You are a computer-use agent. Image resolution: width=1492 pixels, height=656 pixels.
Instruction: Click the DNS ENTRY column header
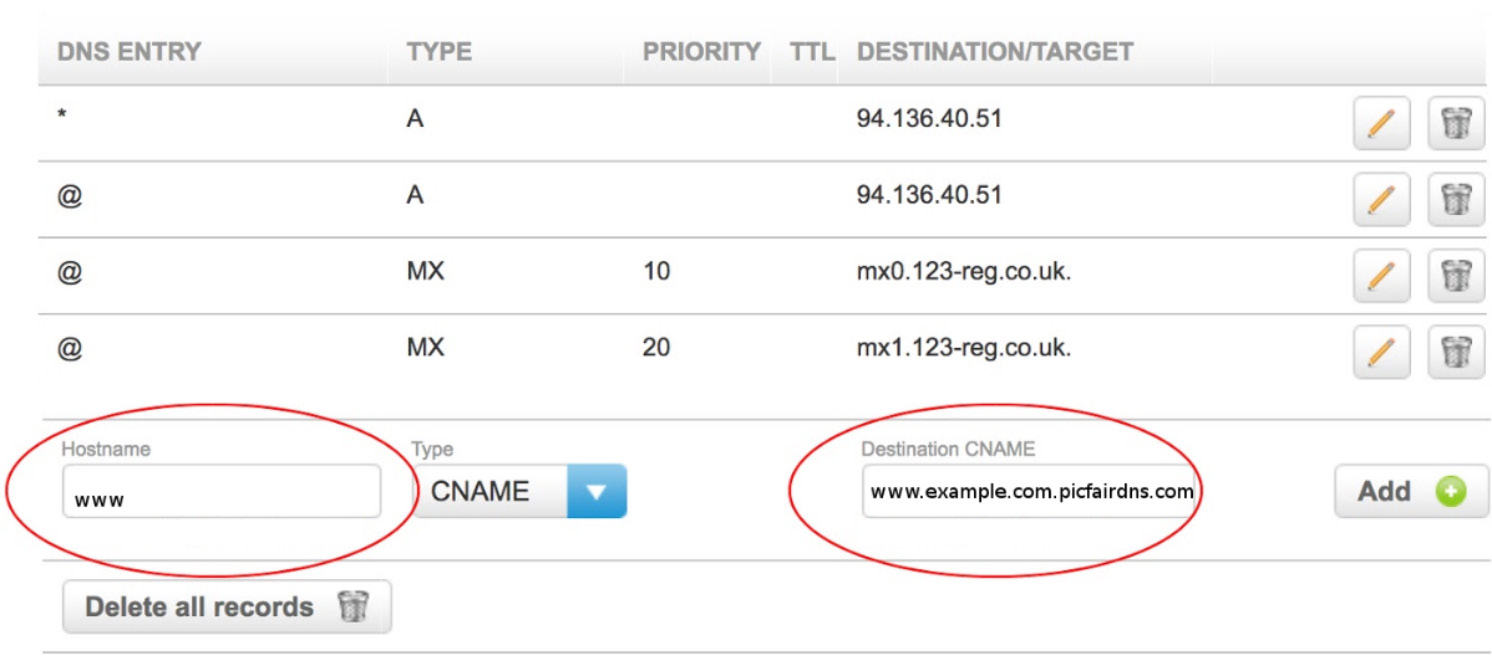coord(129,52)
